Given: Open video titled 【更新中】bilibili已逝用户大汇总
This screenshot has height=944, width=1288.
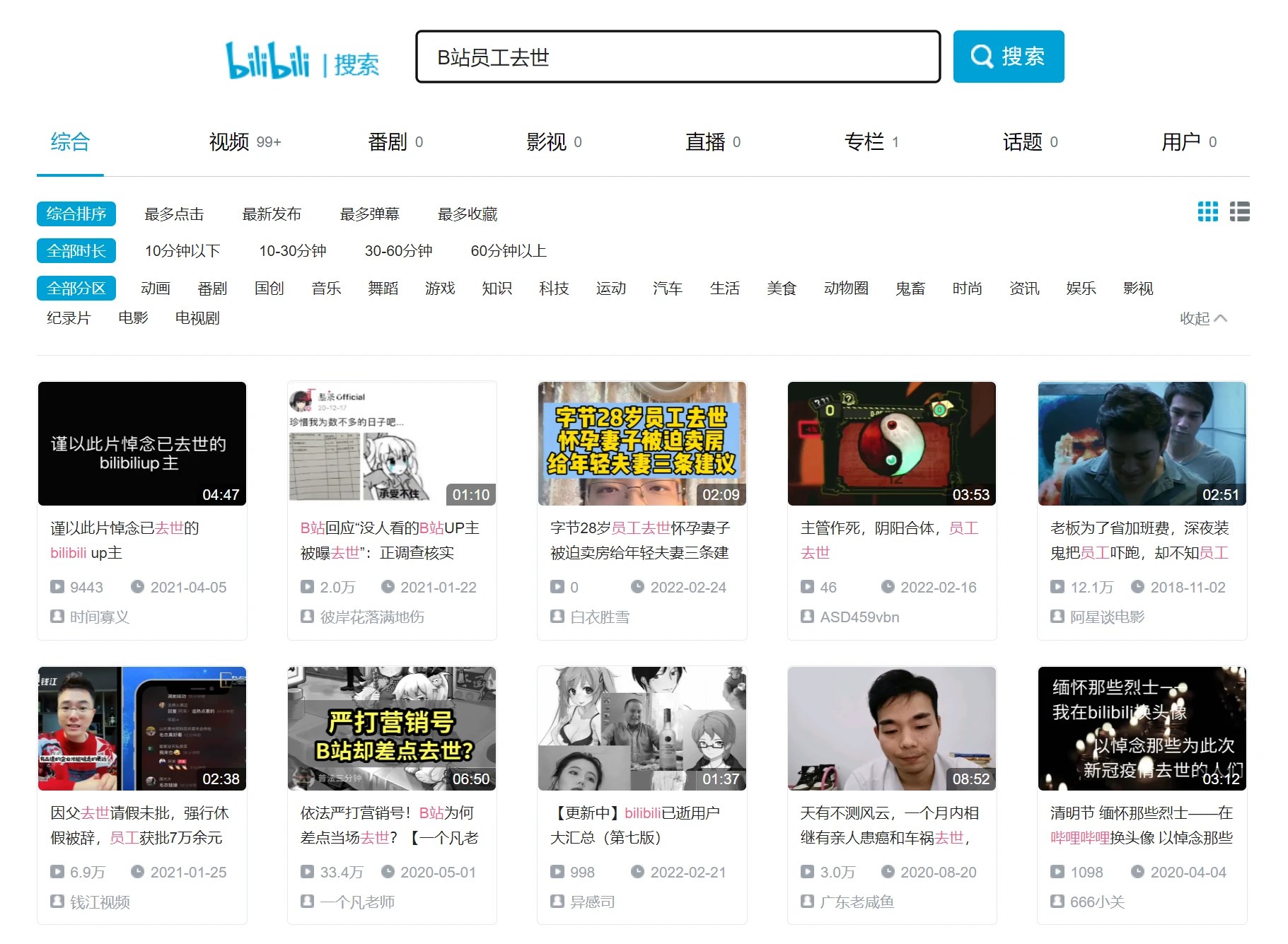Looking at the screenshot, I should click(635, 825).
